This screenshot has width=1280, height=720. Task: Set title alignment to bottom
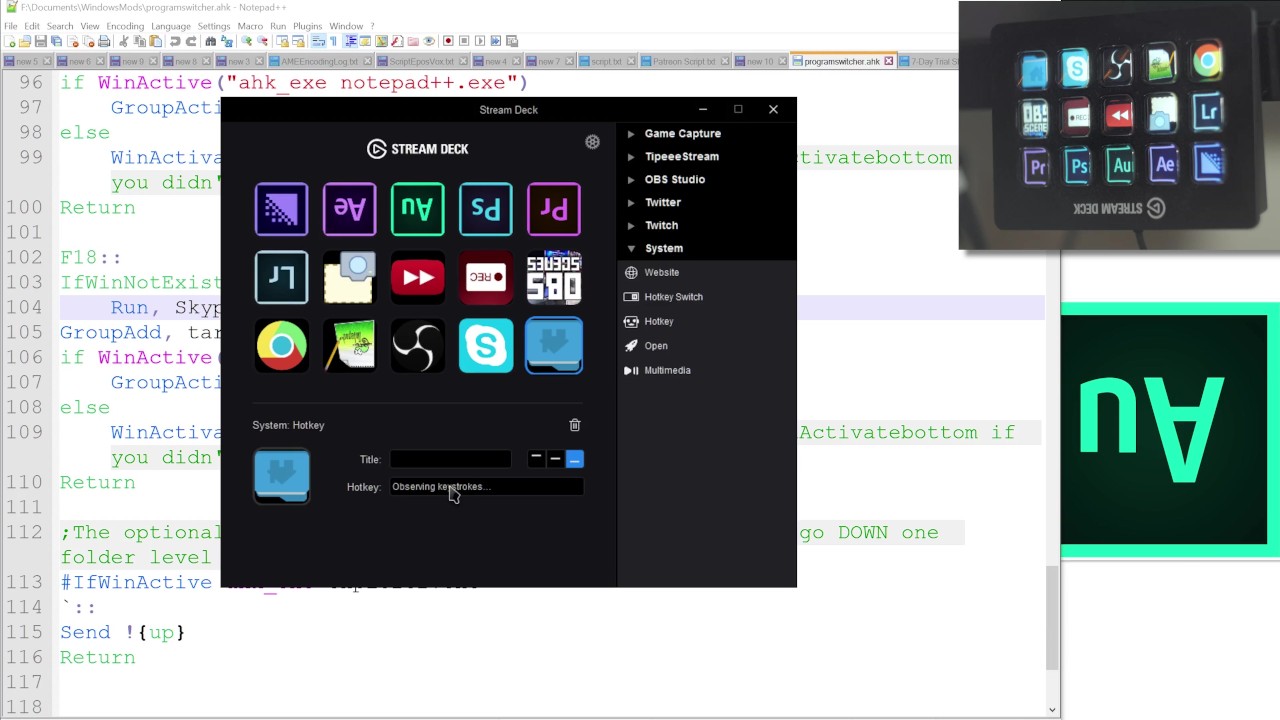tap(574, 459)
